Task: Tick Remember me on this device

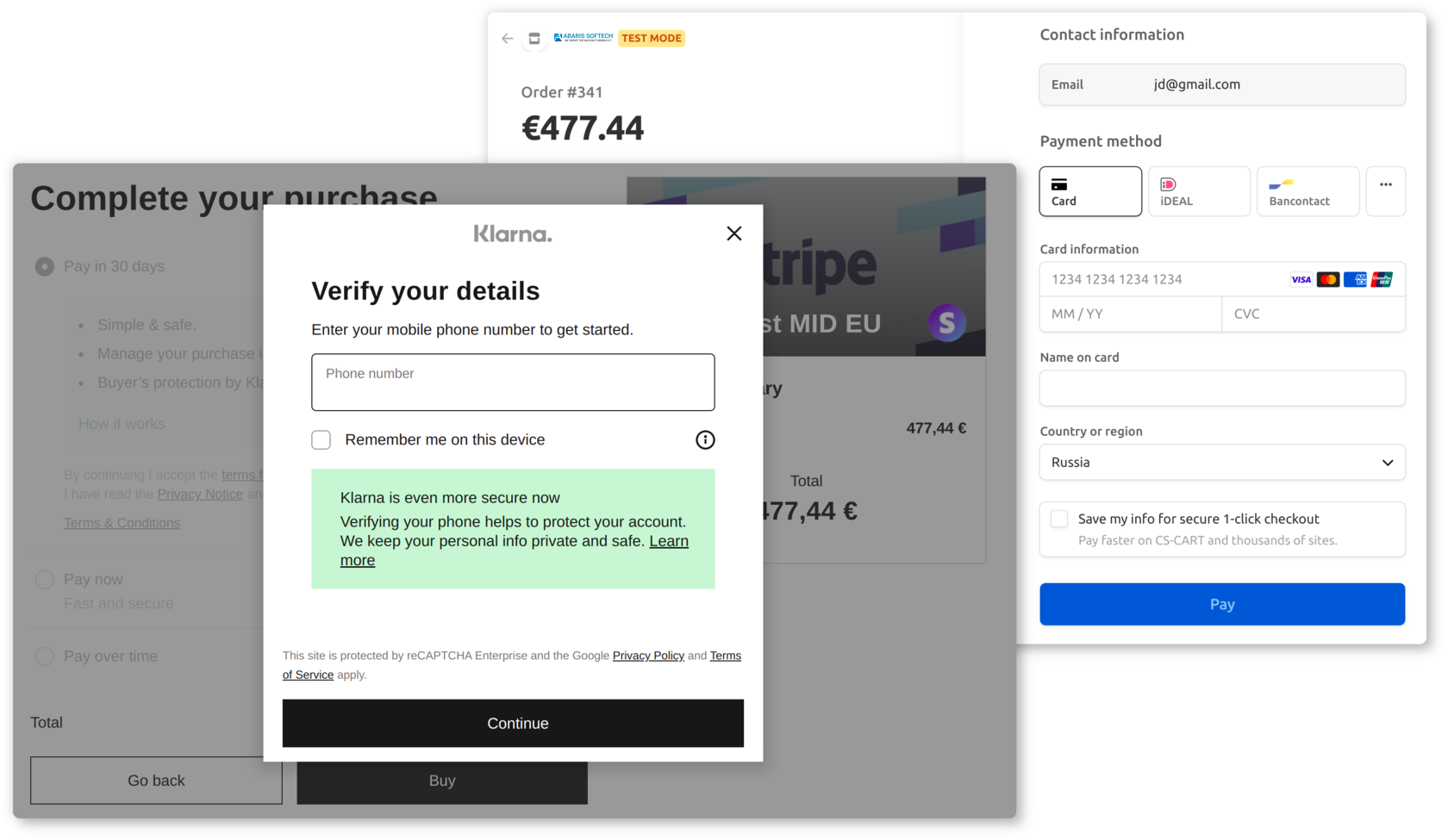Action: 321,440
